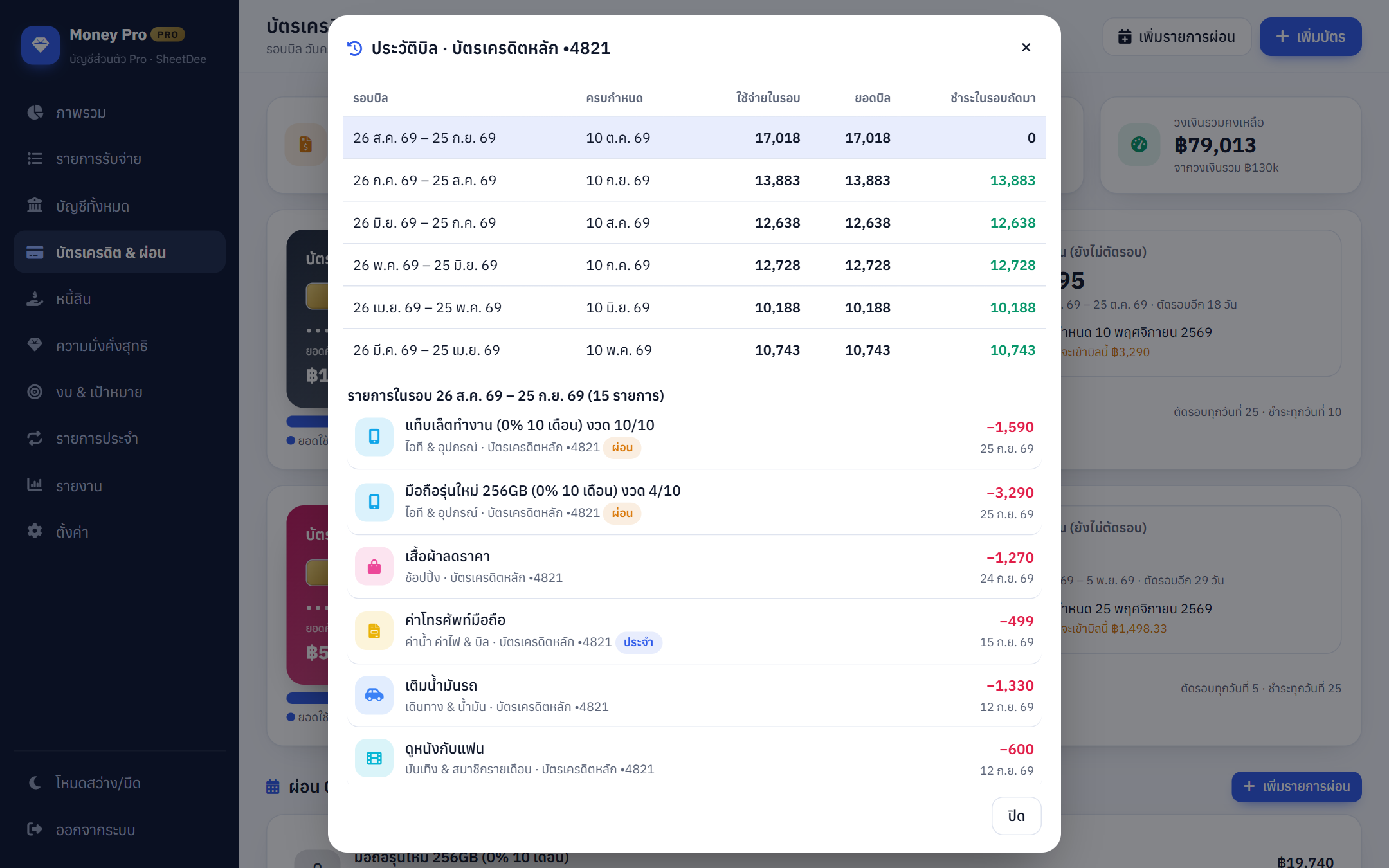Screen dimensions: 1389x868
Task: Select billing cycle 26 เม.ย. 69 – 25 พ.ค. 69
Action: point(694,307)
